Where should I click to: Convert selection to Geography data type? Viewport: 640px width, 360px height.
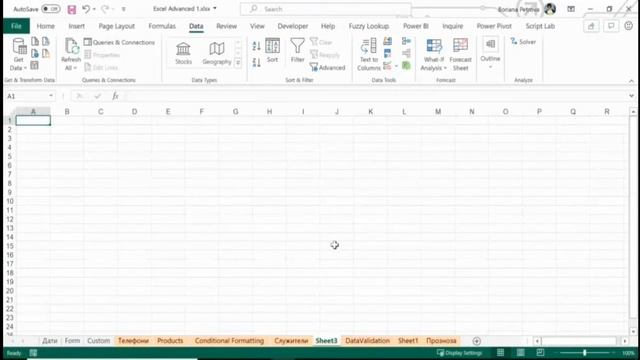(217, 53)
